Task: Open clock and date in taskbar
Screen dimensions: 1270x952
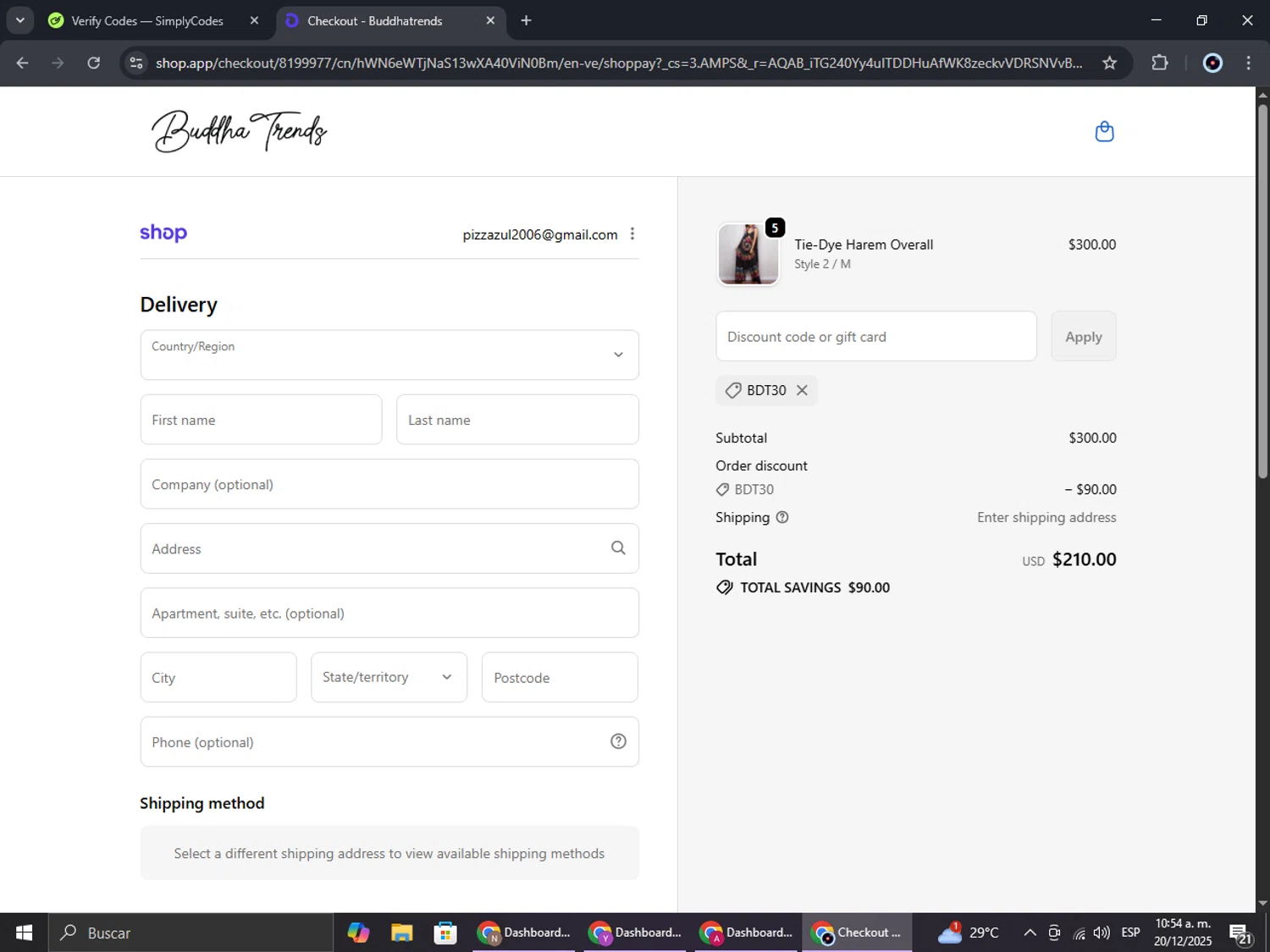Action: coord(1183,933)
